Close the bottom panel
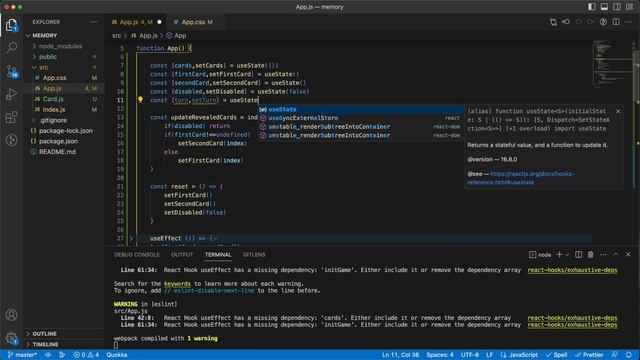 628,255
